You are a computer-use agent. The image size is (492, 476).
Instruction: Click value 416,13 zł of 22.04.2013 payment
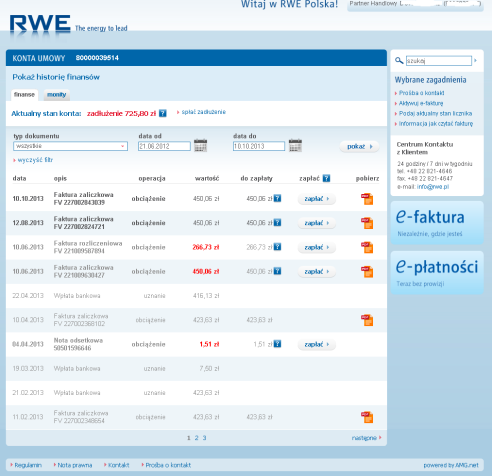[206, 296]
